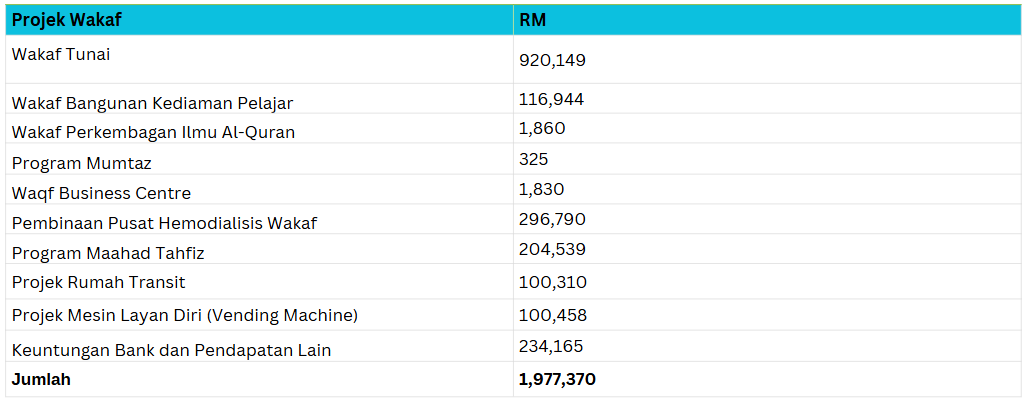
Task: Click the Pembinaan Pusat Hemodialisis Wakaf cell
Action: pos(164,223)
